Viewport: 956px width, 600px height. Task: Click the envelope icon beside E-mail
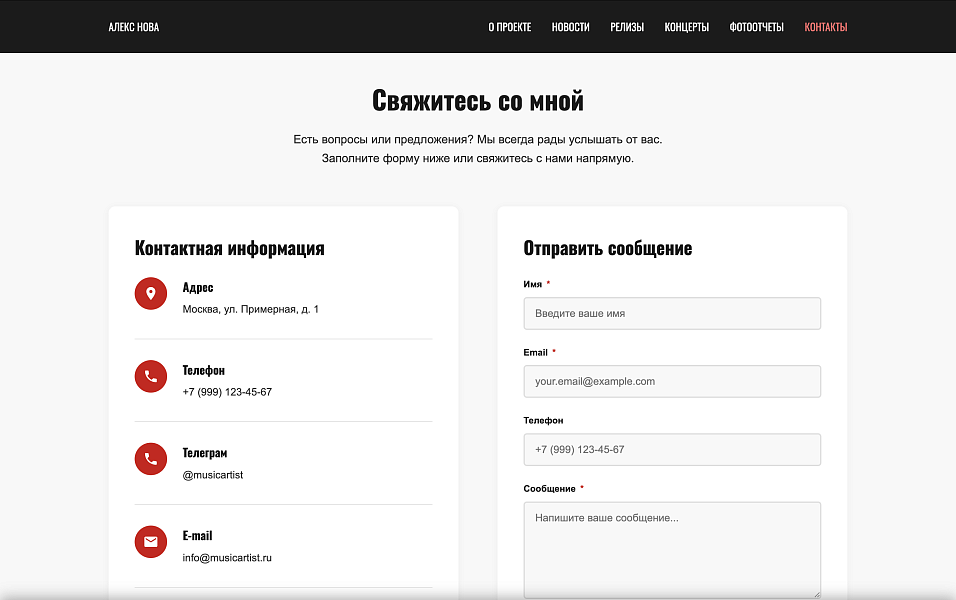pos(151,542)
